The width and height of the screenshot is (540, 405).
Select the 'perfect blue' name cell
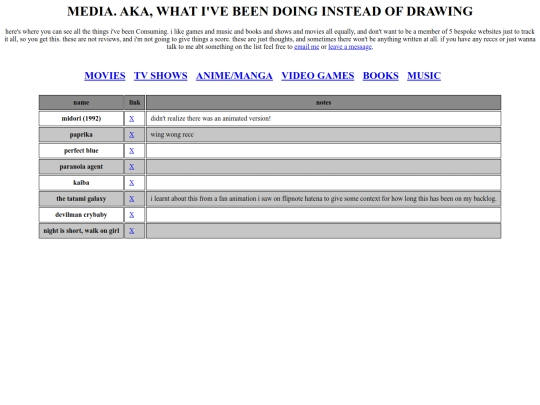click(x=81, y=150)
